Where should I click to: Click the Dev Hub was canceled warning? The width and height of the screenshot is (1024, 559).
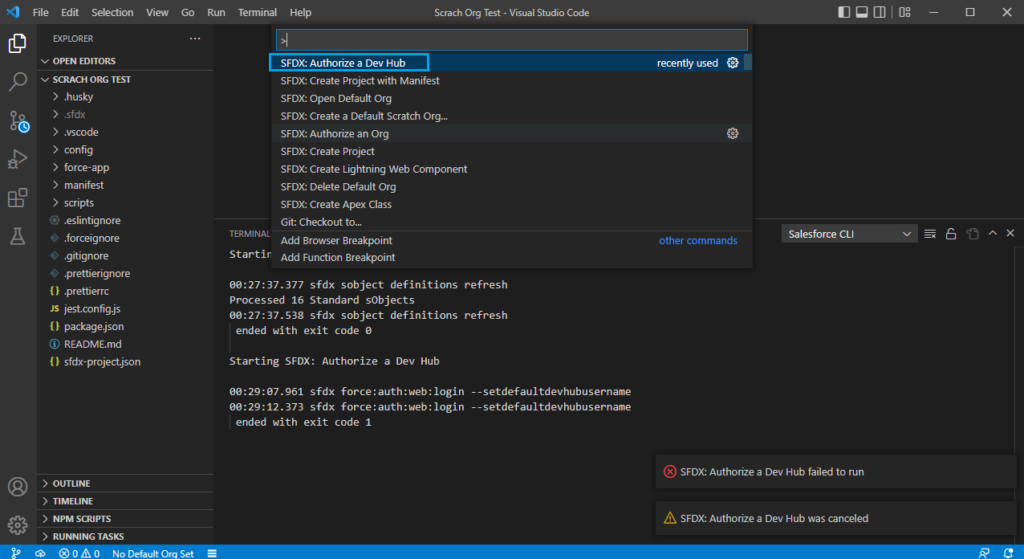point(835,518)
